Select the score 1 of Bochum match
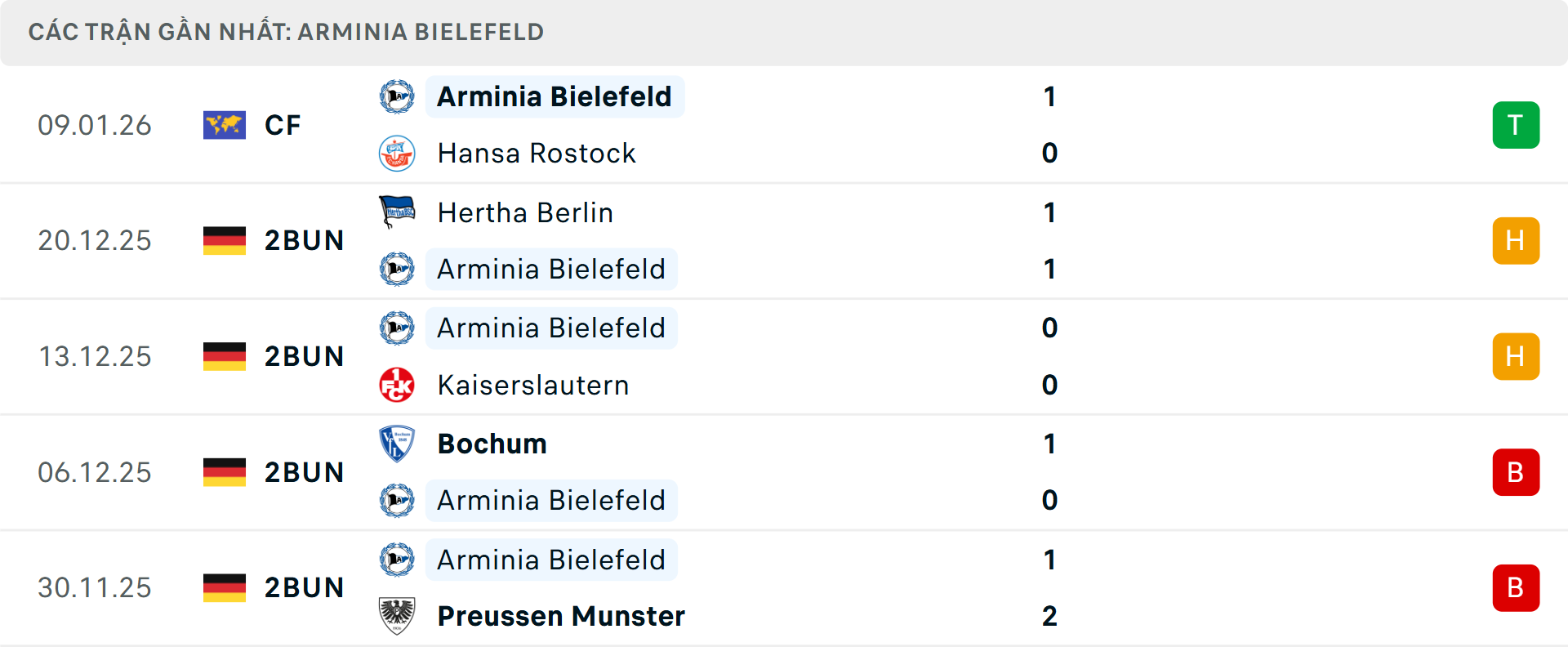The height and width of the screenshot is (647, 1568). (x=1050, y=444)
